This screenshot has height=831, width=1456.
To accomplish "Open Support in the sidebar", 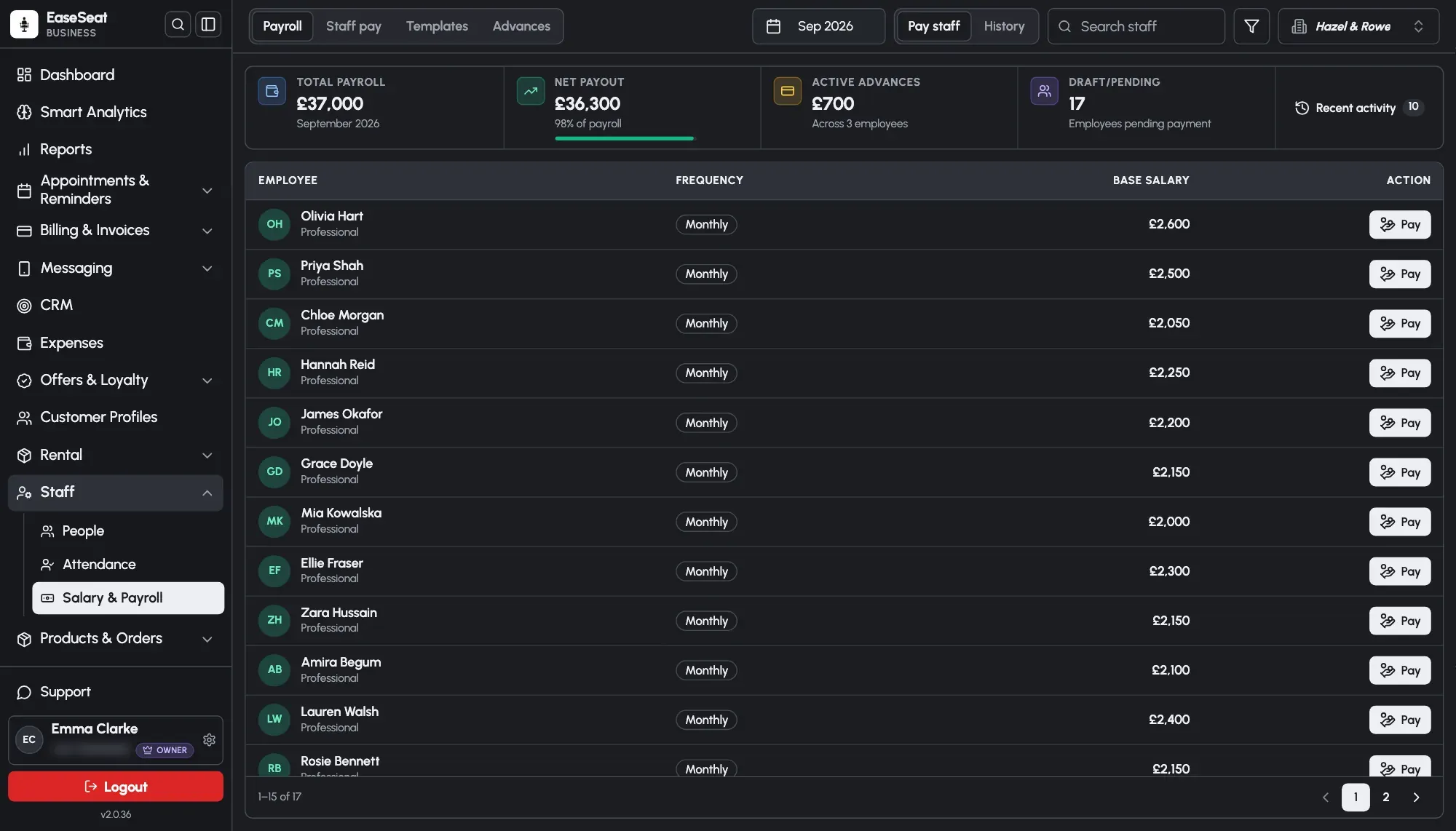I will 116,692.
